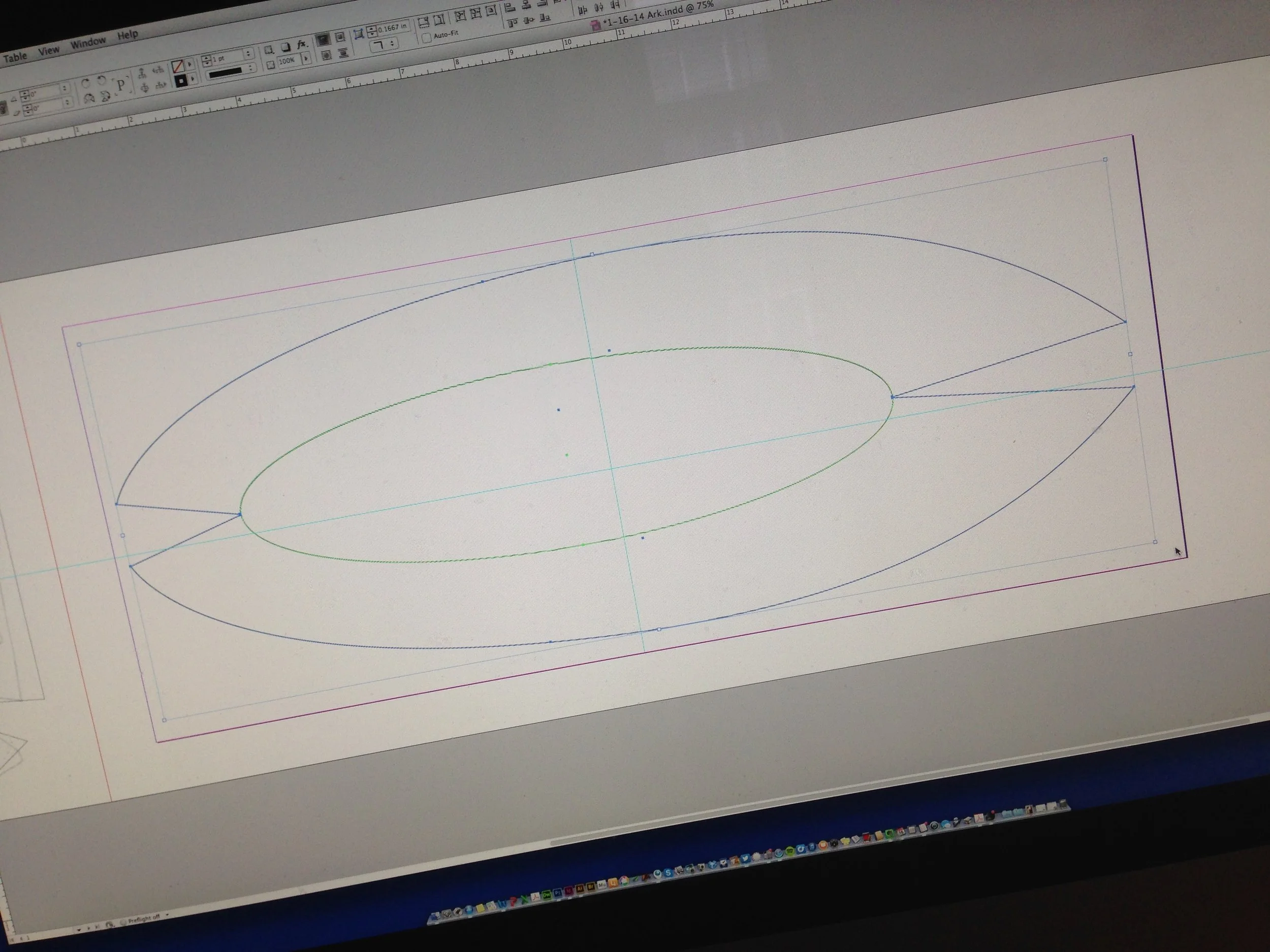Click the Align Left Edges icon
Screen dimensions: 1270x952
(x=510, y=8)
